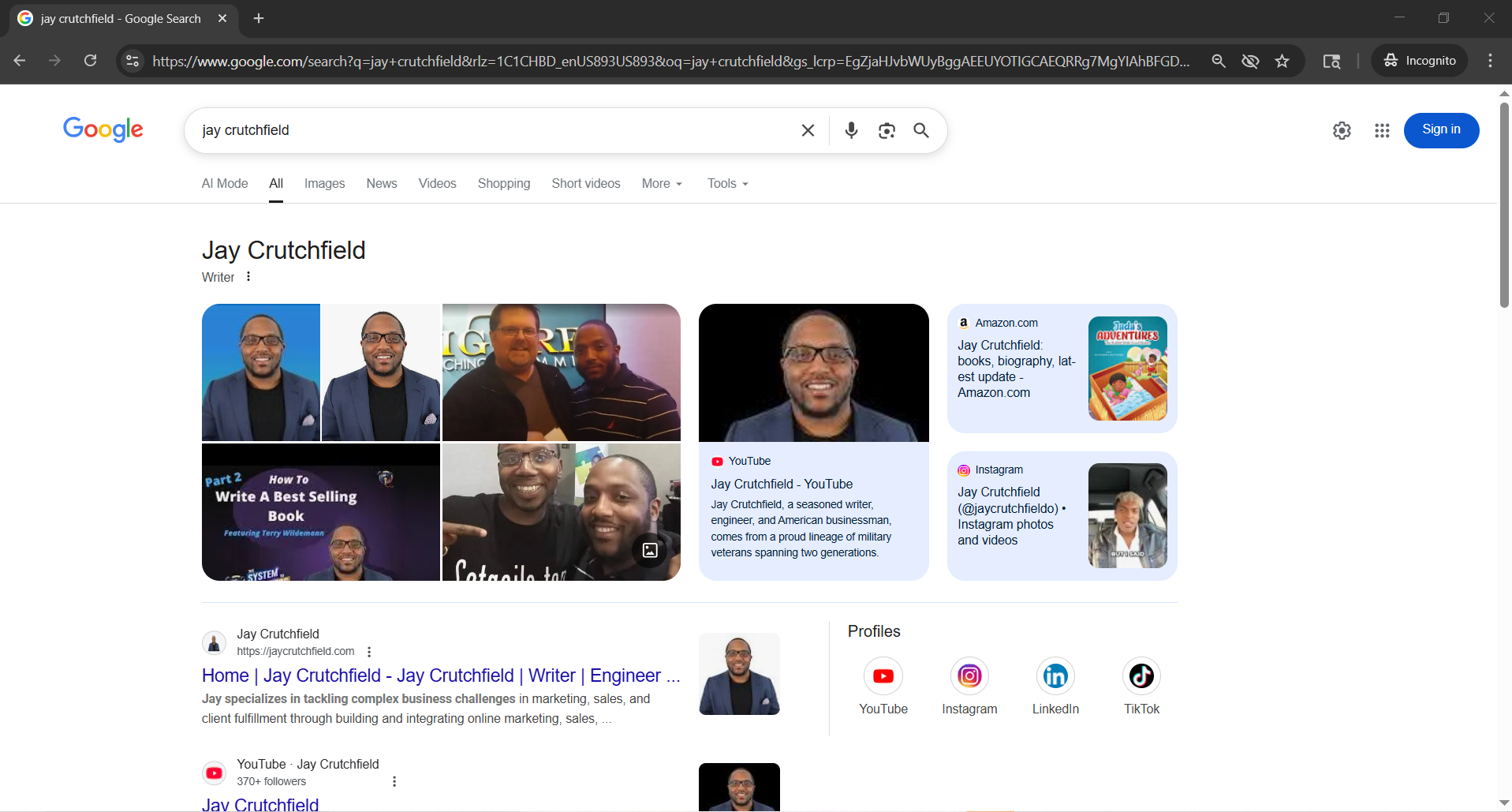Switch to the News tab
Screen dimensions: 1512x812
381,183
